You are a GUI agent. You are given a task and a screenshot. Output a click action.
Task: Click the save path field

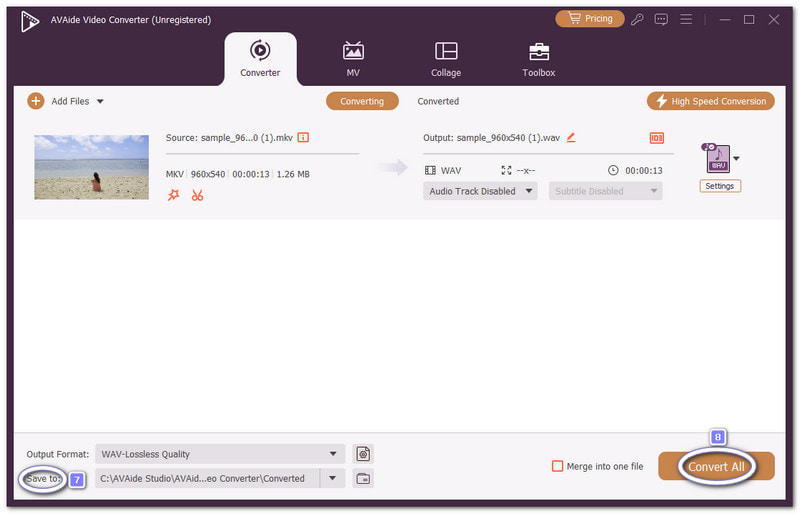tap(208, 479)
